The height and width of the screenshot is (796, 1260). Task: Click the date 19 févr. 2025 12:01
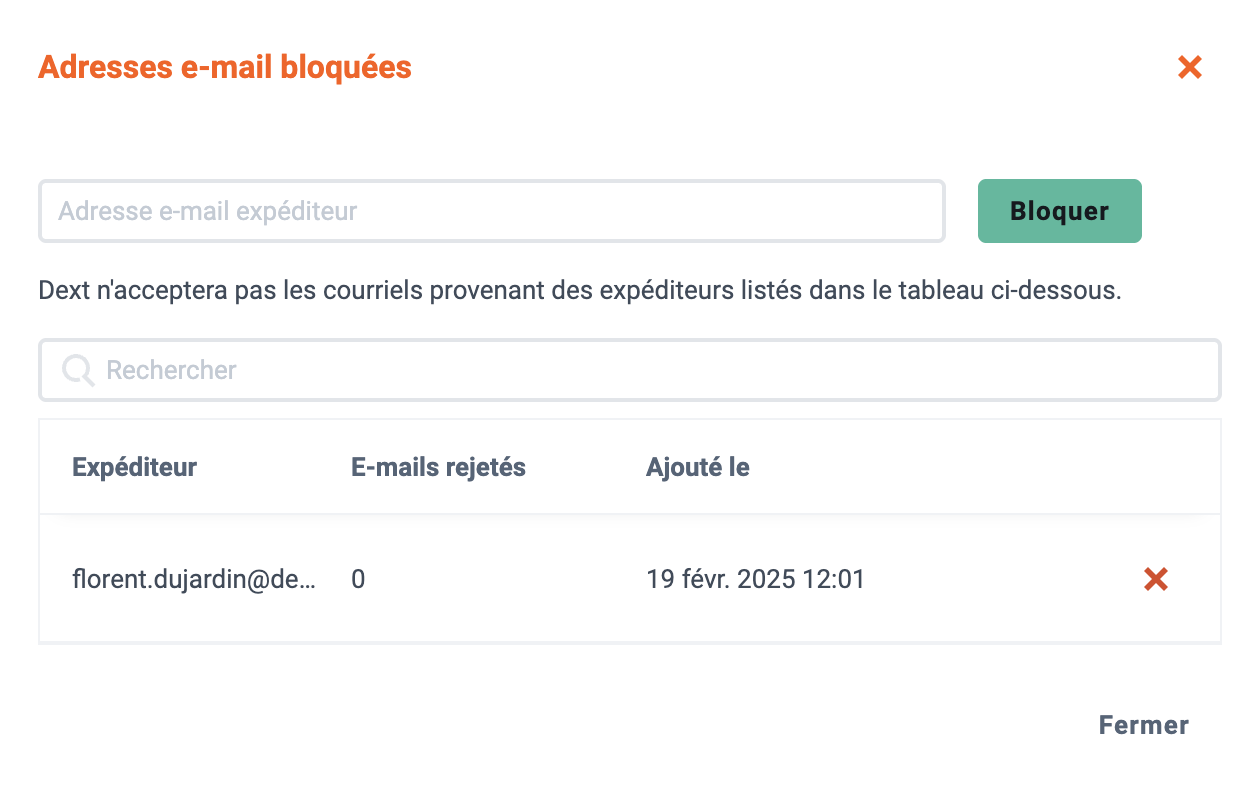point(755,579)
